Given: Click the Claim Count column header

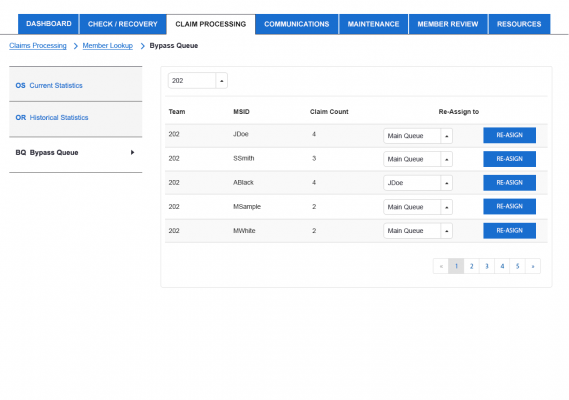Looking at the screenshot, I should click(329, 112).
